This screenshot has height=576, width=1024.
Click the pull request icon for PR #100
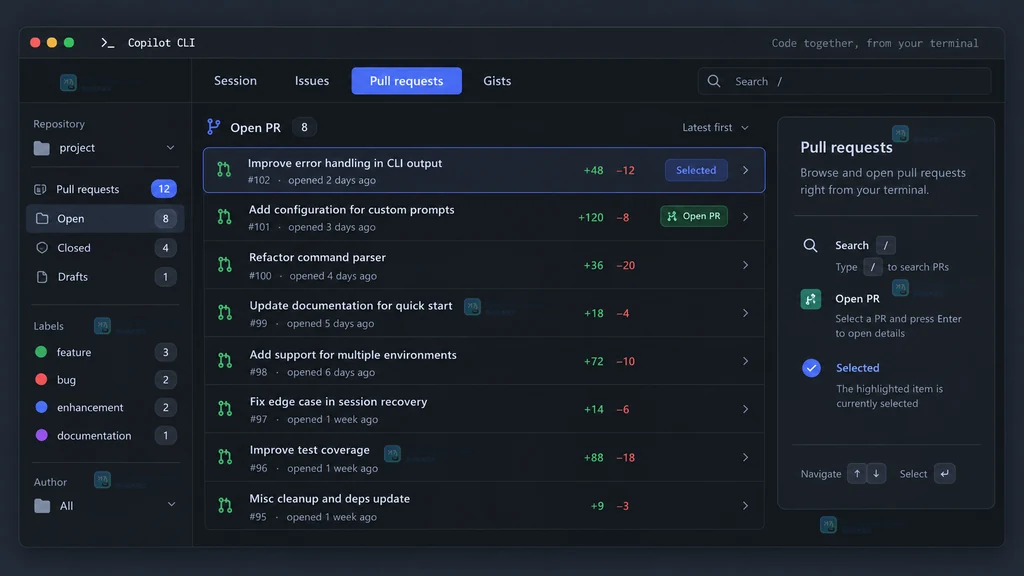[225, 265]
